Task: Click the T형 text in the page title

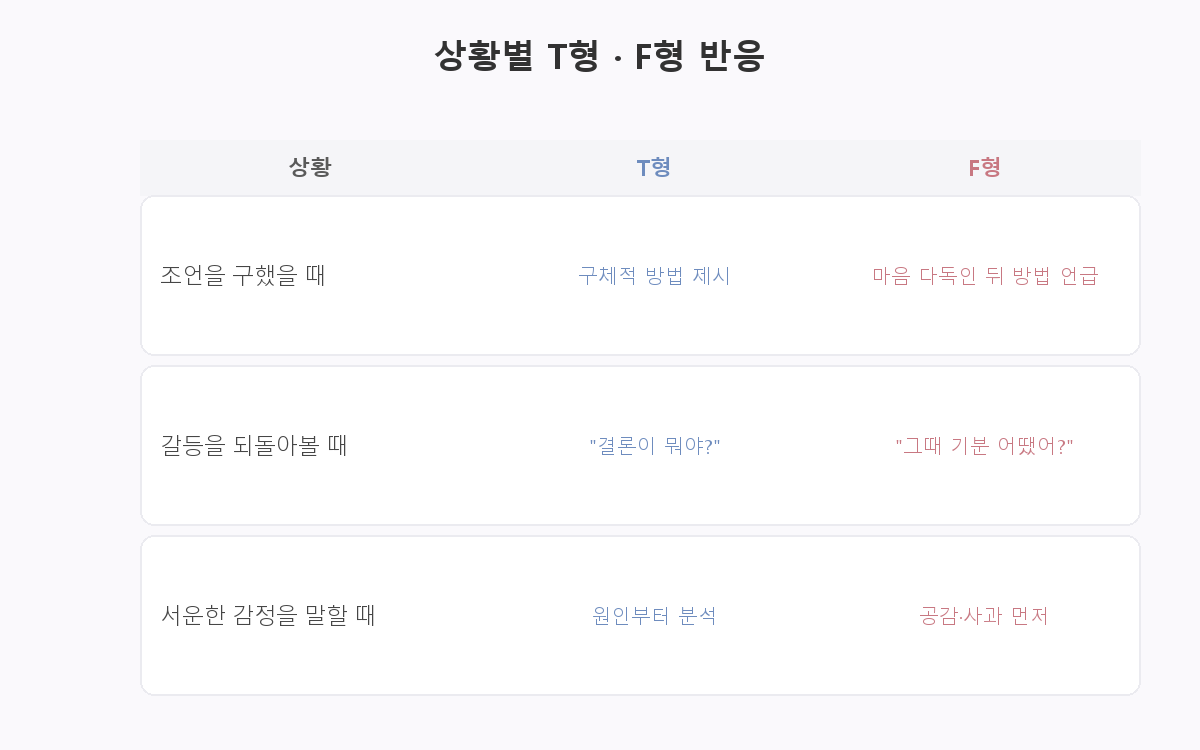Action: point(573,56)
